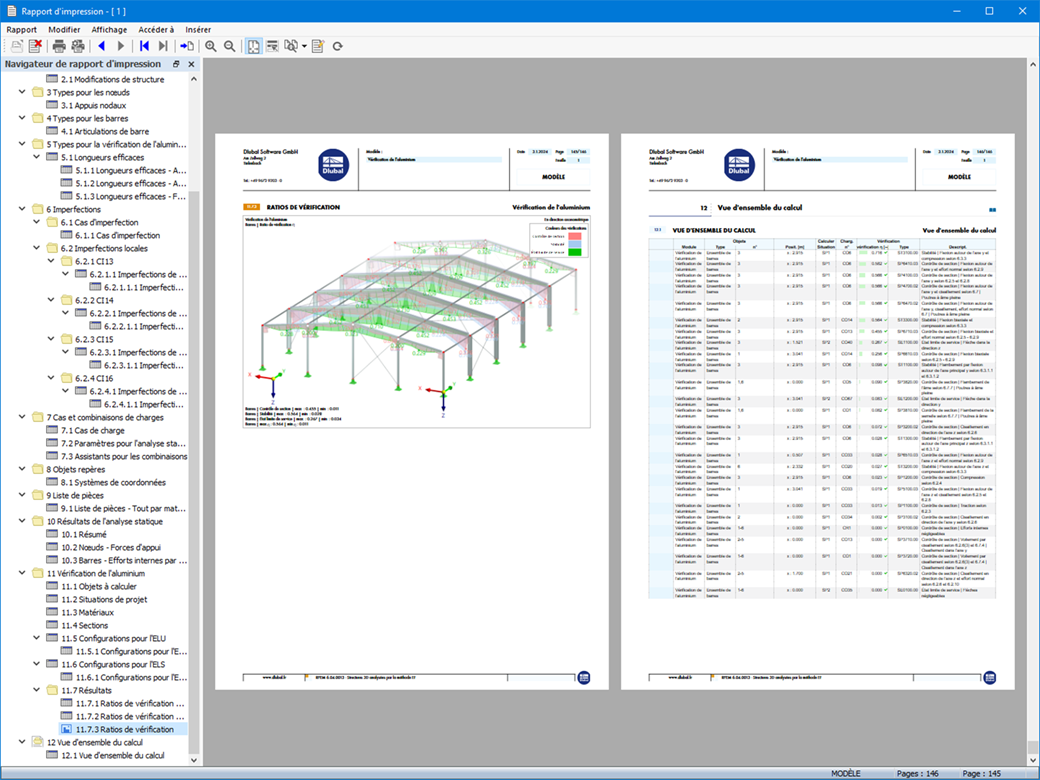Select '11.5 Configurations pour l'ELU' item
The image size is (1040, 780).
coord(113,638)
